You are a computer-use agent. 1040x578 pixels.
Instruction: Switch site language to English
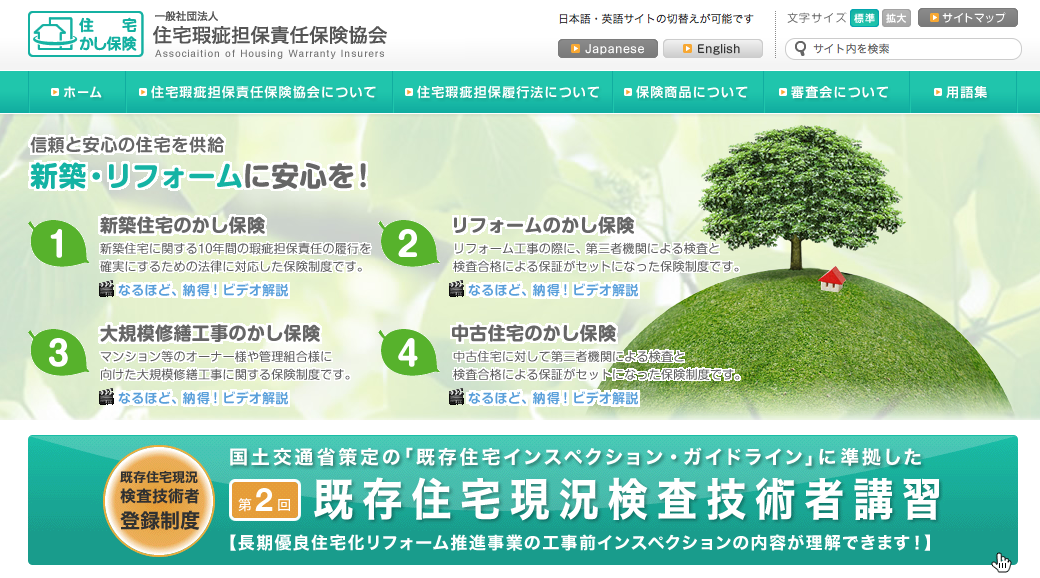pyautogui.click(x=712, y=49)
